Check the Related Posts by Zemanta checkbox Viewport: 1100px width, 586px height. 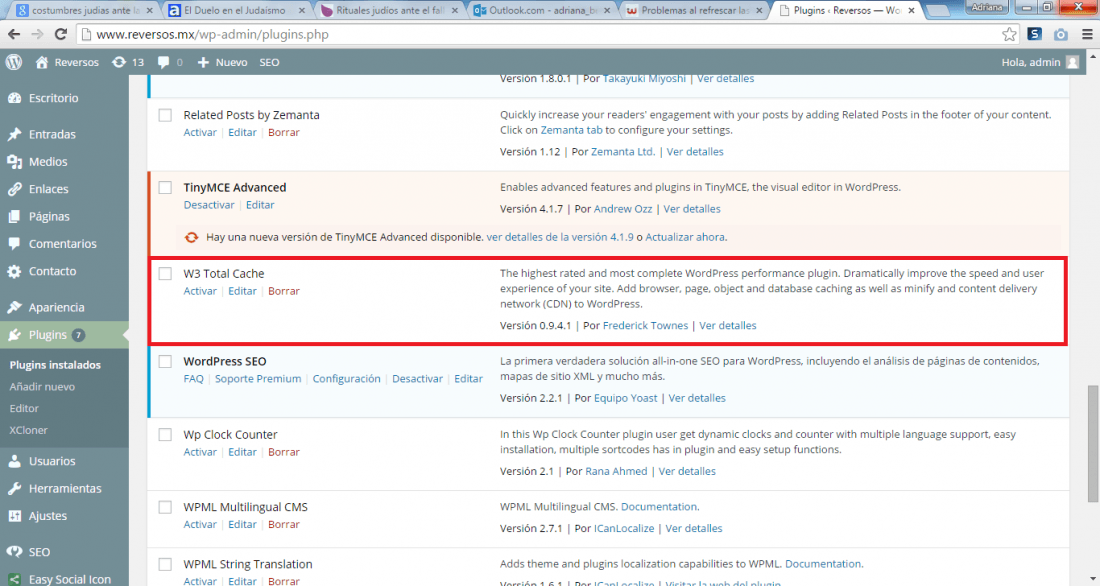point(165,115)
